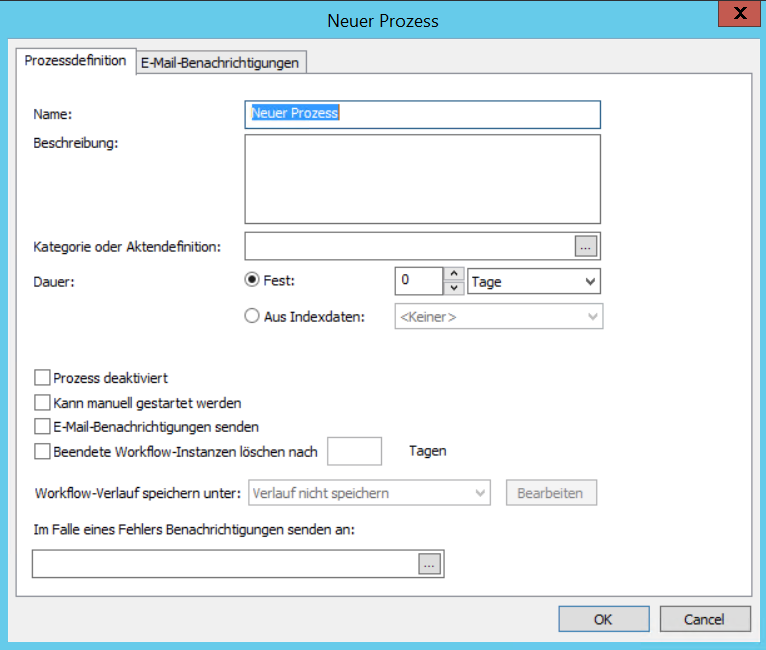Image resolution: width=766 pixels, height=650 pixels.
Task: Open the Verlauf nicht speichern dropdown
Action: coord(369,493)
